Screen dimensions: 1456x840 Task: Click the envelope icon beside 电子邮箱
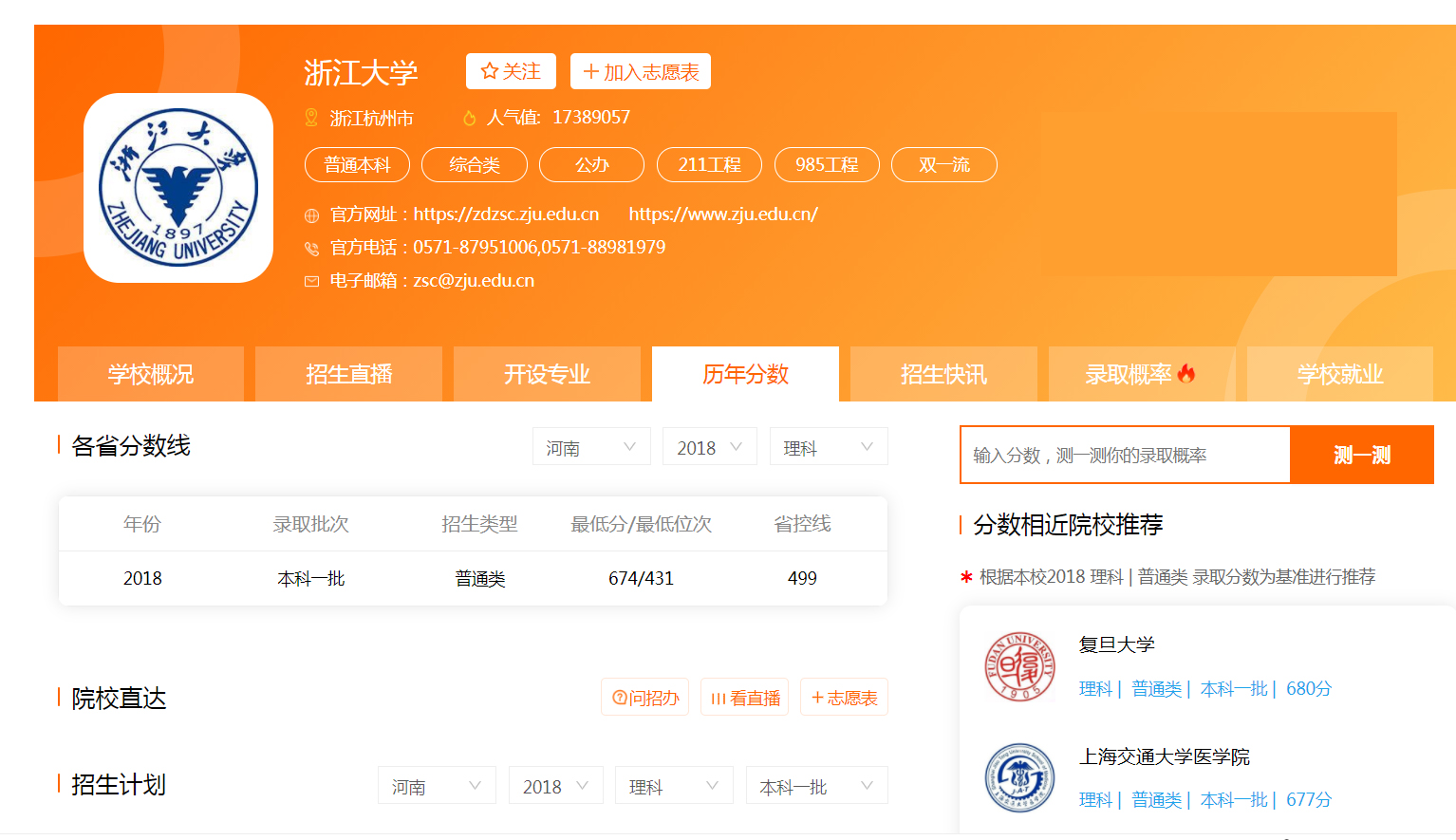coord(311,281)
